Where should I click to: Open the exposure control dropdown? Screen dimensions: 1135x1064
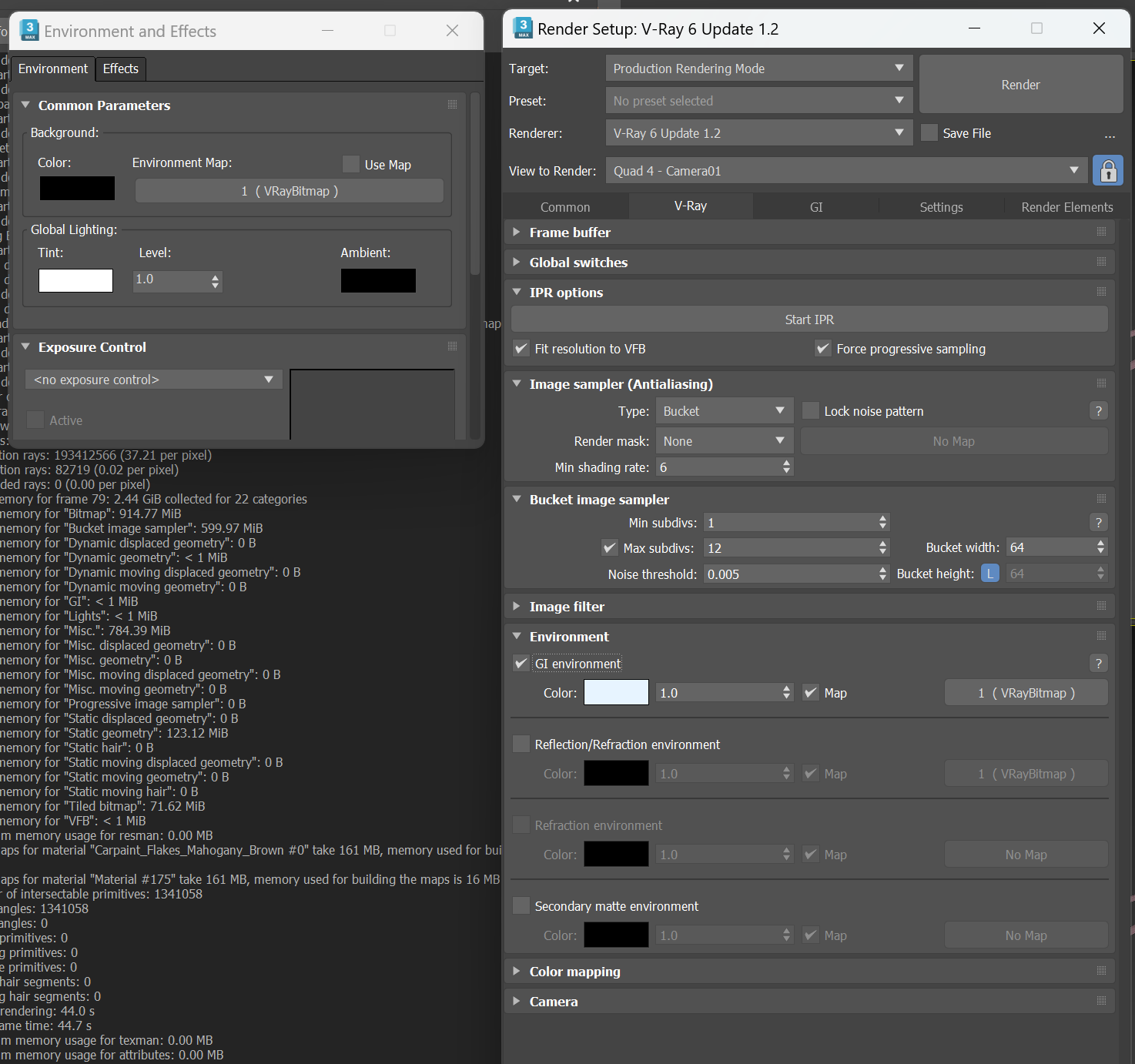(154, 379)
